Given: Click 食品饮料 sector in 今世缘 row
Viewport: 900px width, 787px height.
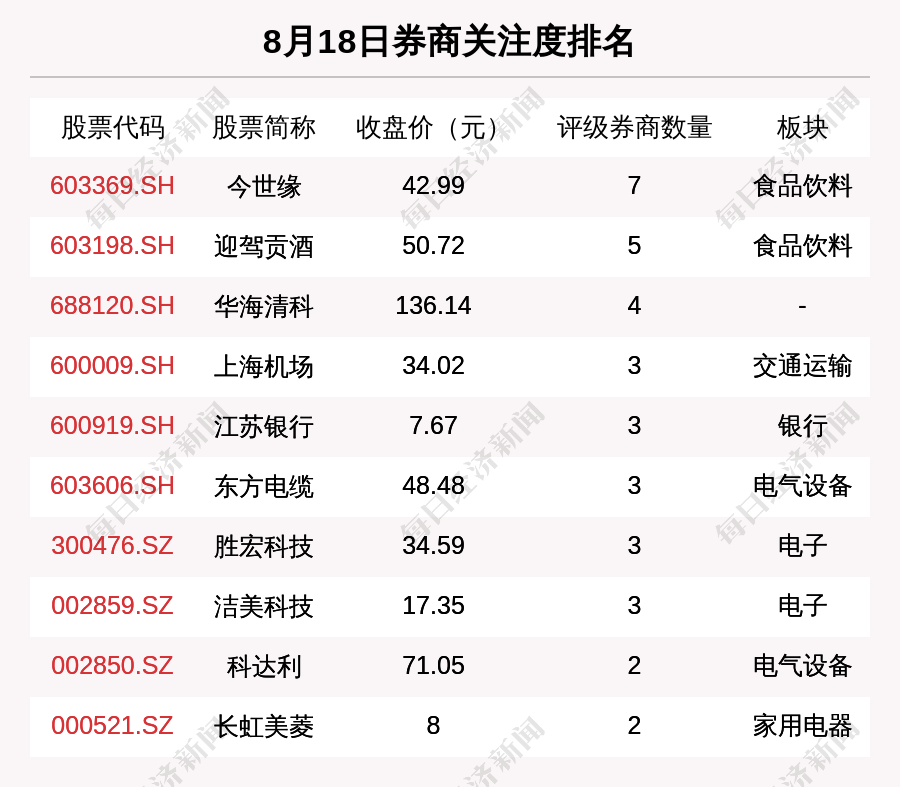Looking at the screenshot, I should [802, 187].
